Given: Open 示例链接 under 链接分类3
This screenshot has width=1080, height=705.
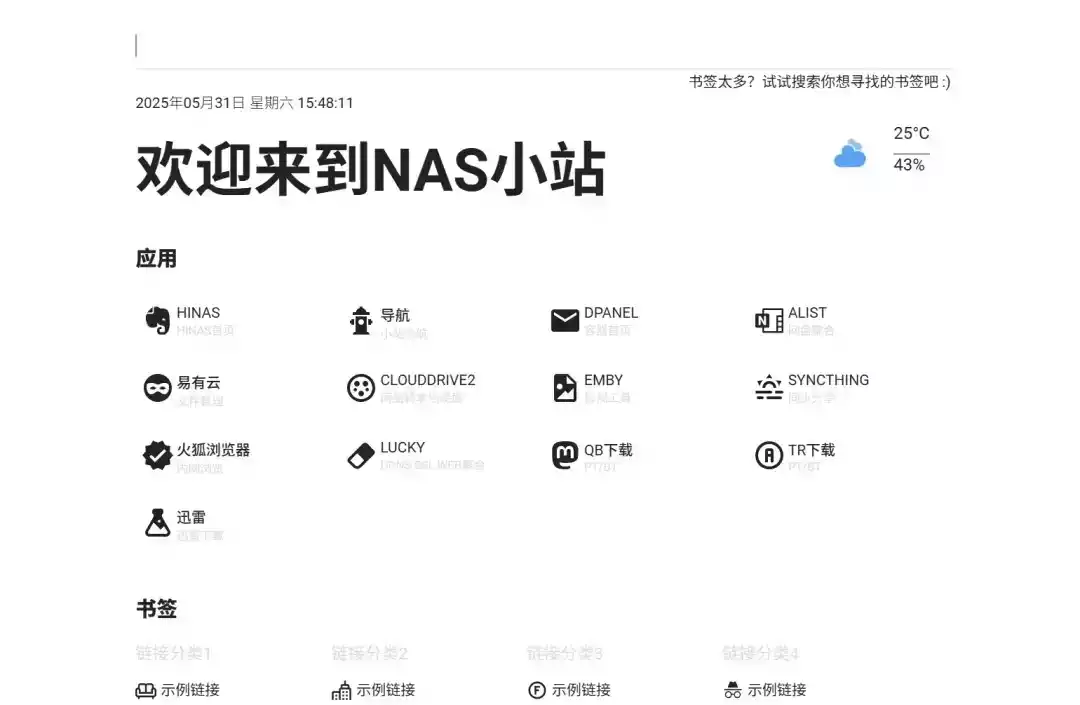Looking at the screenshot, I should point(581,690).
